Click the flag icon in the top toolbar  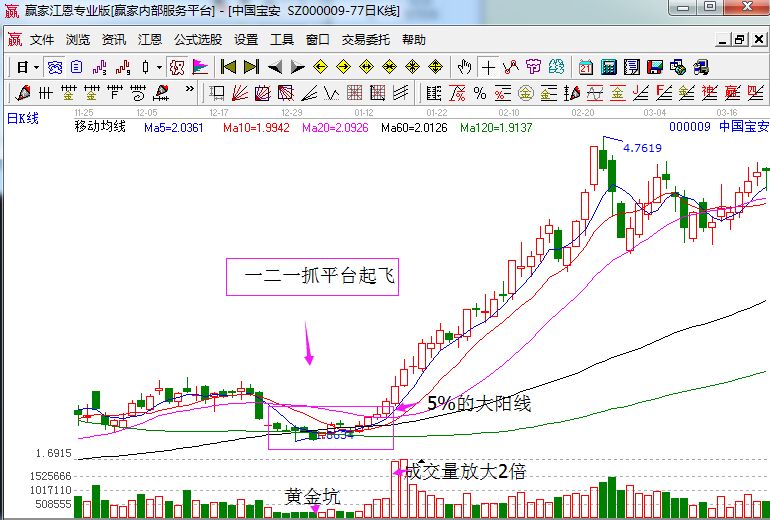point(200,68)
